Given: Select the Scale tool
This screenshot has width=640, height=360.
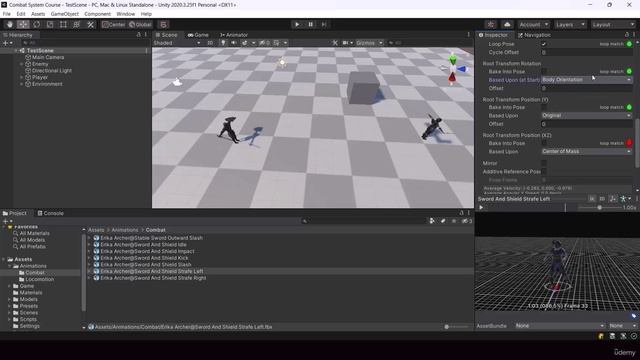Looking at the screenshot, I should [x=50, y=24].
